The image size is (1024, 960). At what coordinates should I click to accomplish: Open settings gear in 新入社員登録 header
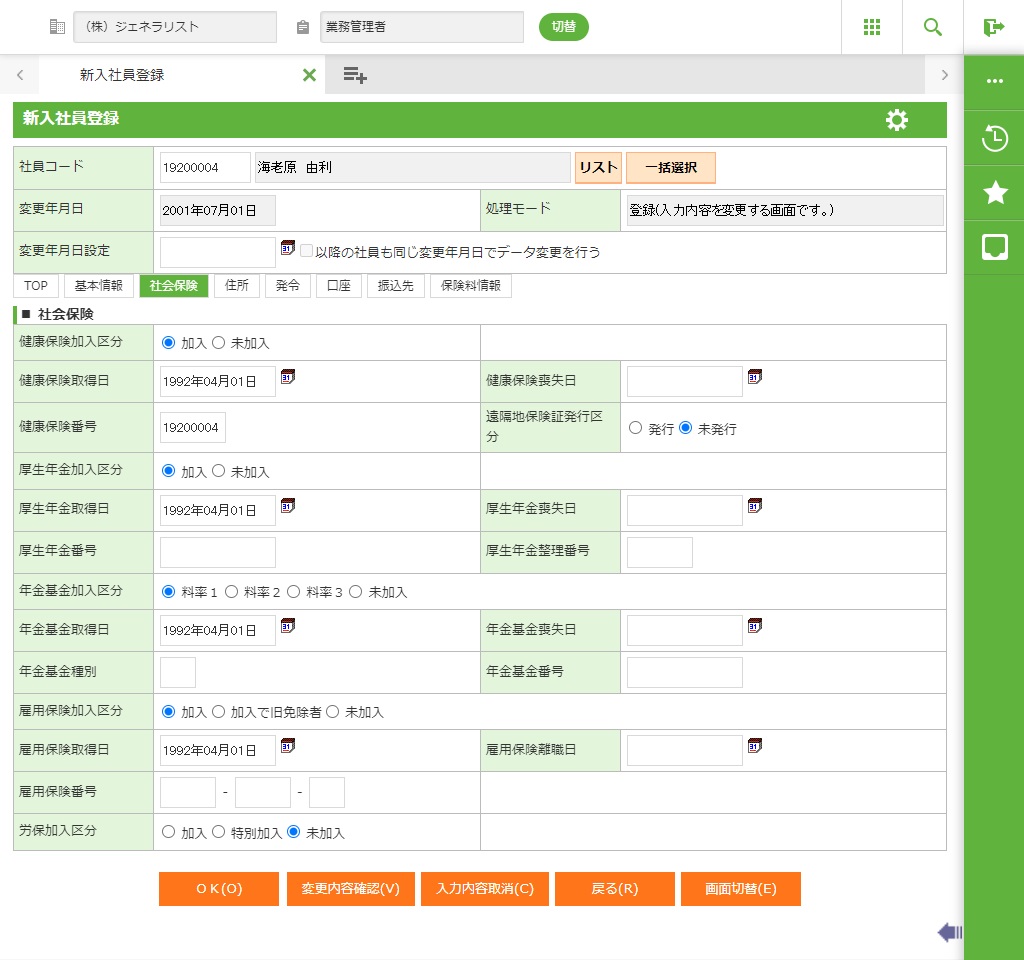[897, 120]
